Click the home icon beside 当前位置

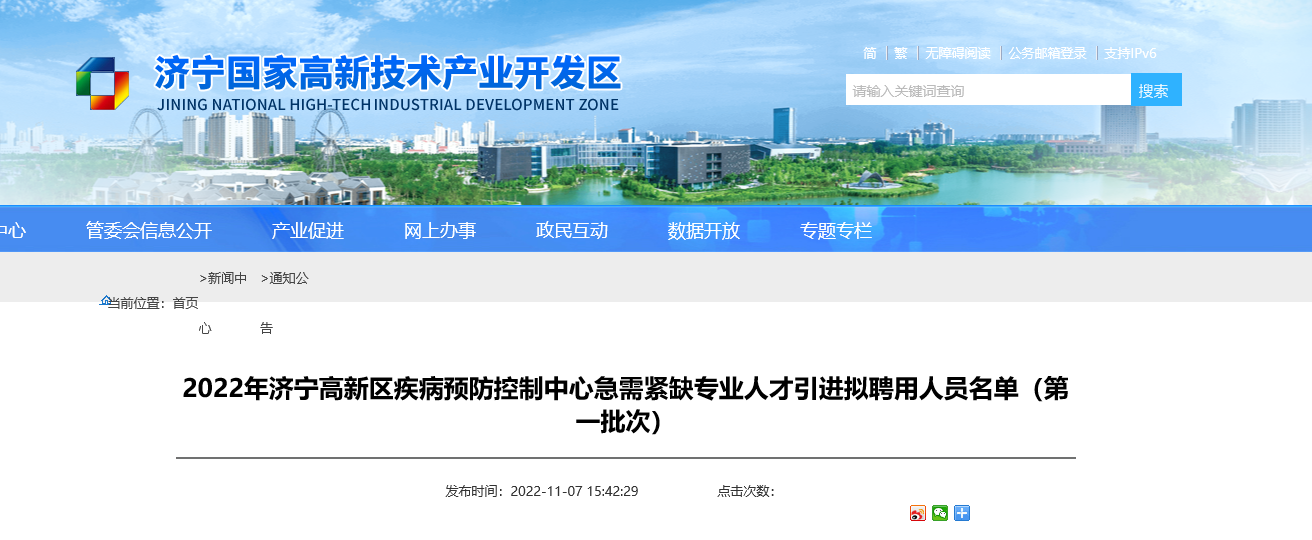tap(105, 301)
